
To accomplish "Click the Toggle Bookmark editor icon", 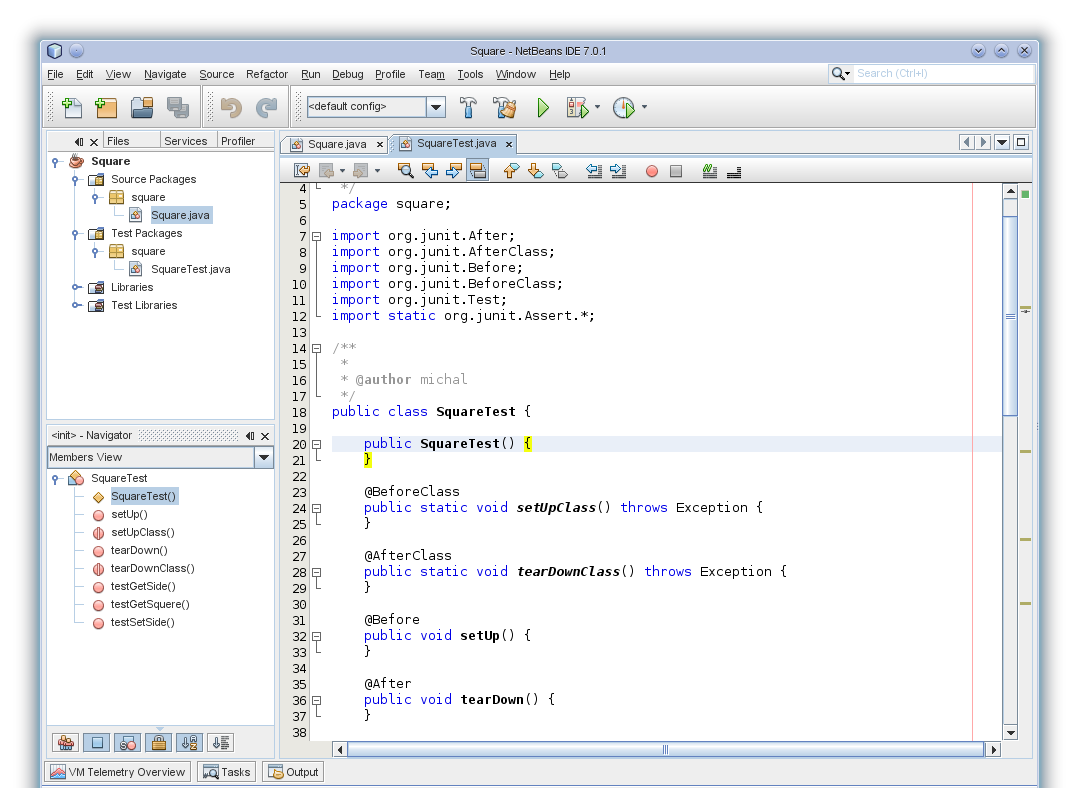I will [x=559, y=171].
